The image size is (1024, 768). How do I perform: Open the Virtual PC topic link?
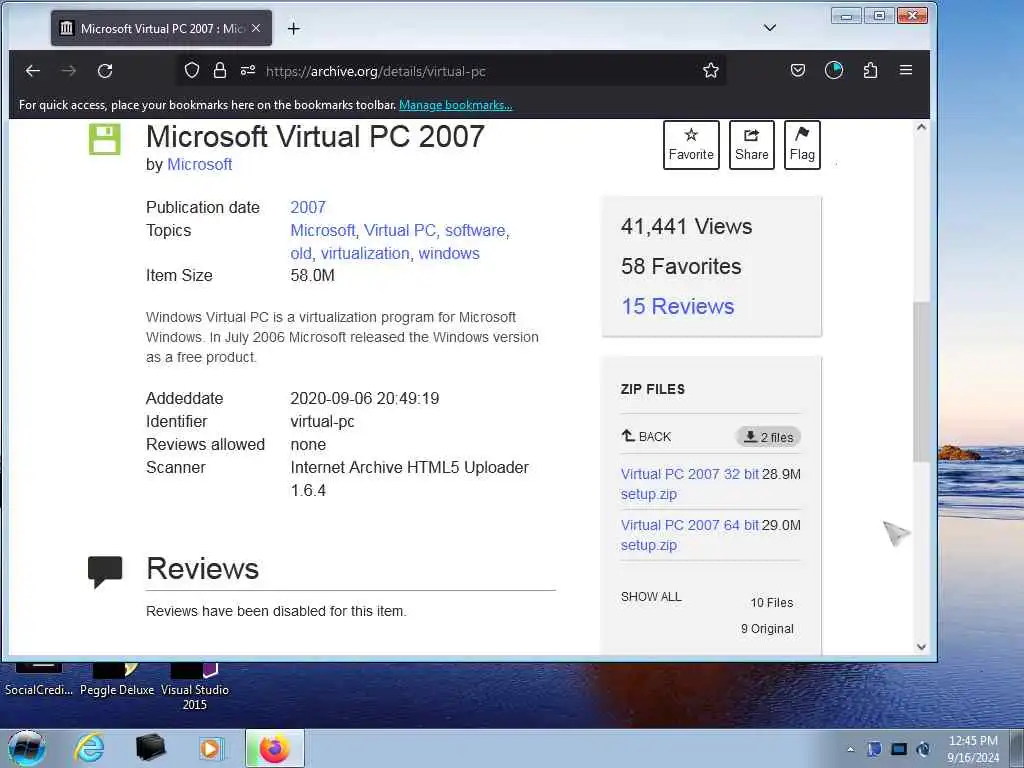tap(400, 231)
